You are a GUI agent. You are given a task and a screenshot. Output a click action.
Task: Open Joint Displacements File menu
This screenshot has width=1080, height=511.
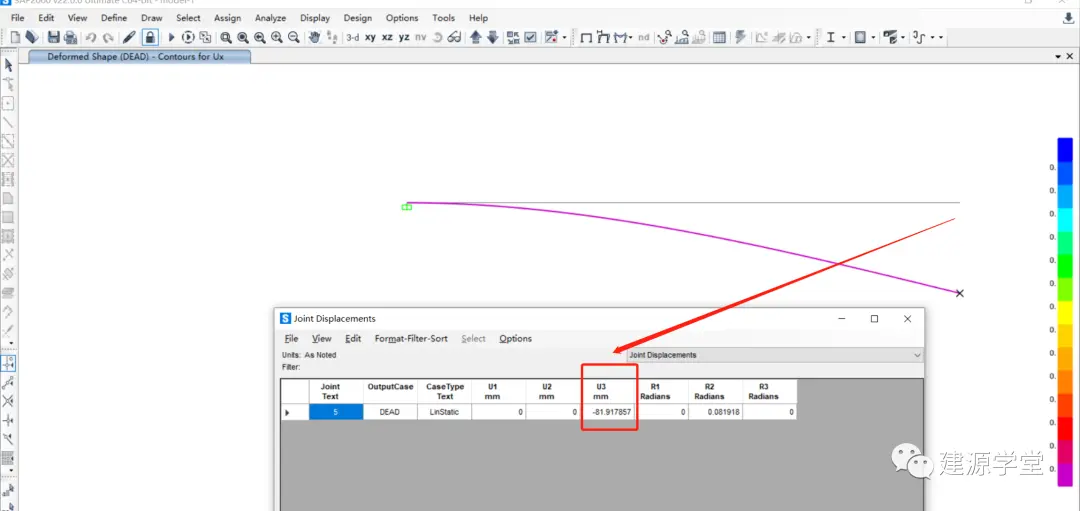coord(291,338)
